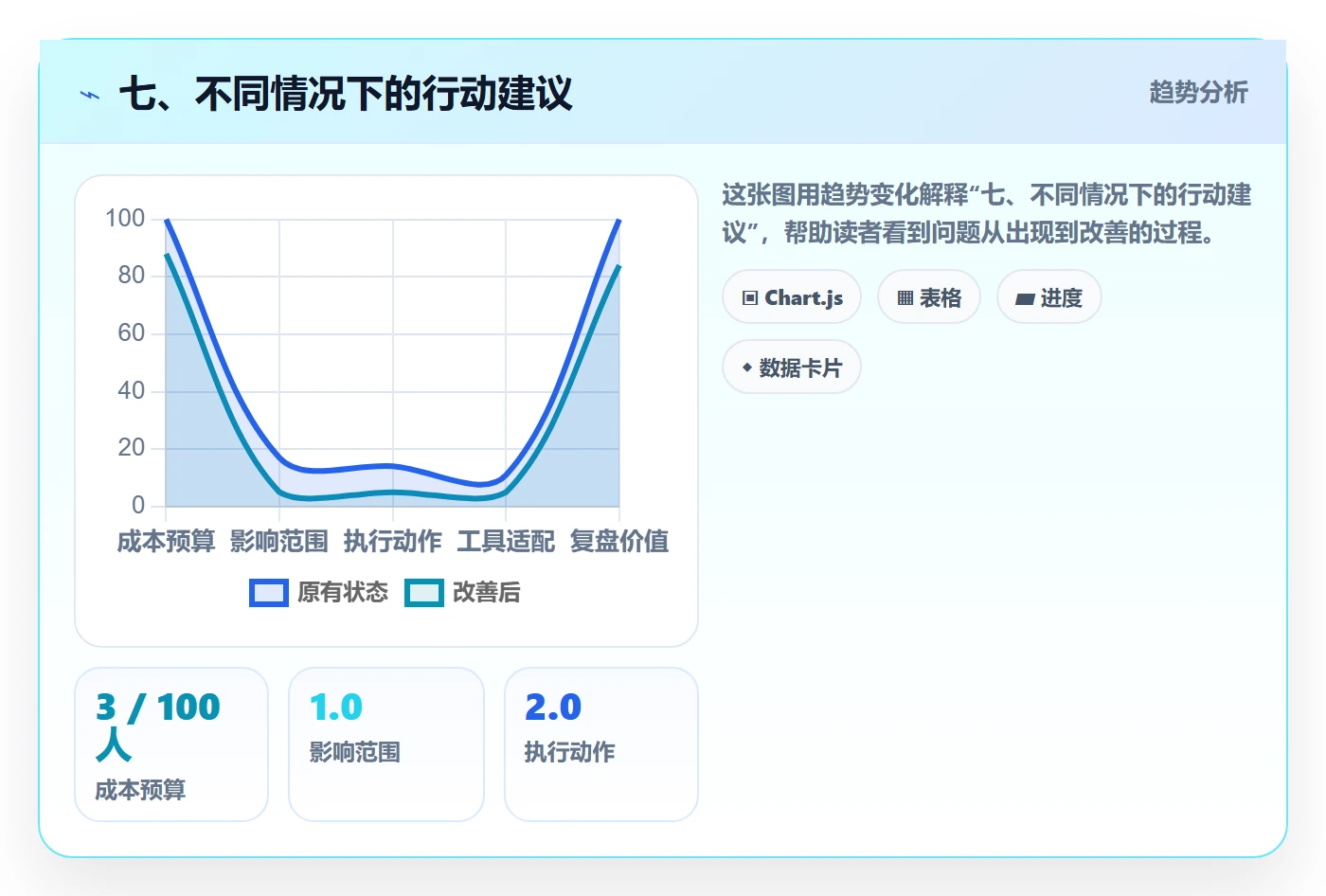Click the 成本预算 data card

click(171, 744)
